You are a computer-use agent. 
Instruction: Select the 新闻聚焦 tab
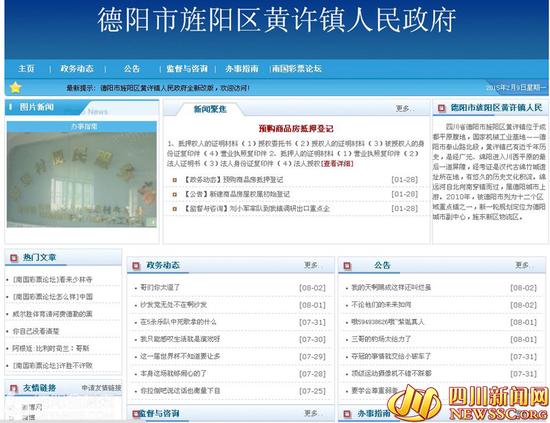point(210,109)
